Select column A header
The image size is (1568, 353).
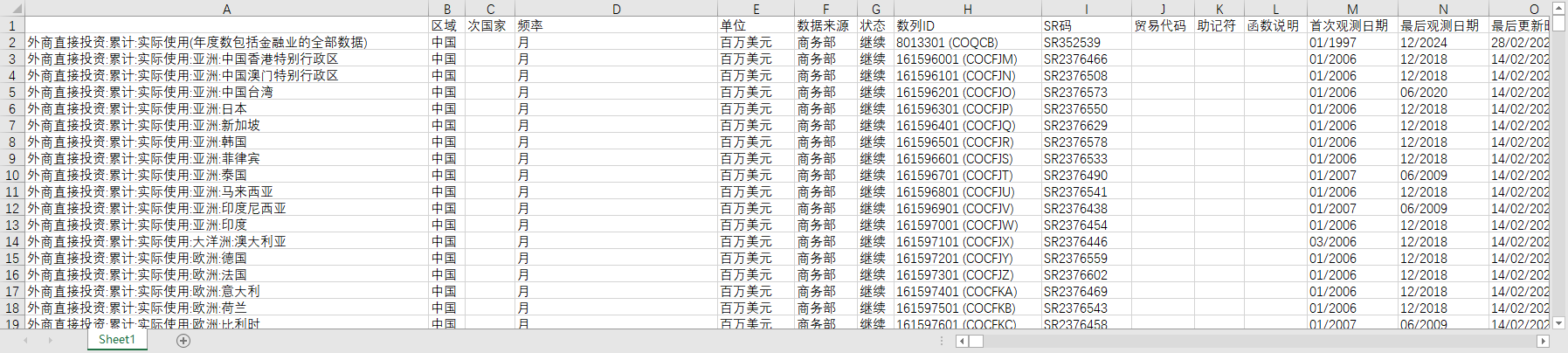[227, 9]
